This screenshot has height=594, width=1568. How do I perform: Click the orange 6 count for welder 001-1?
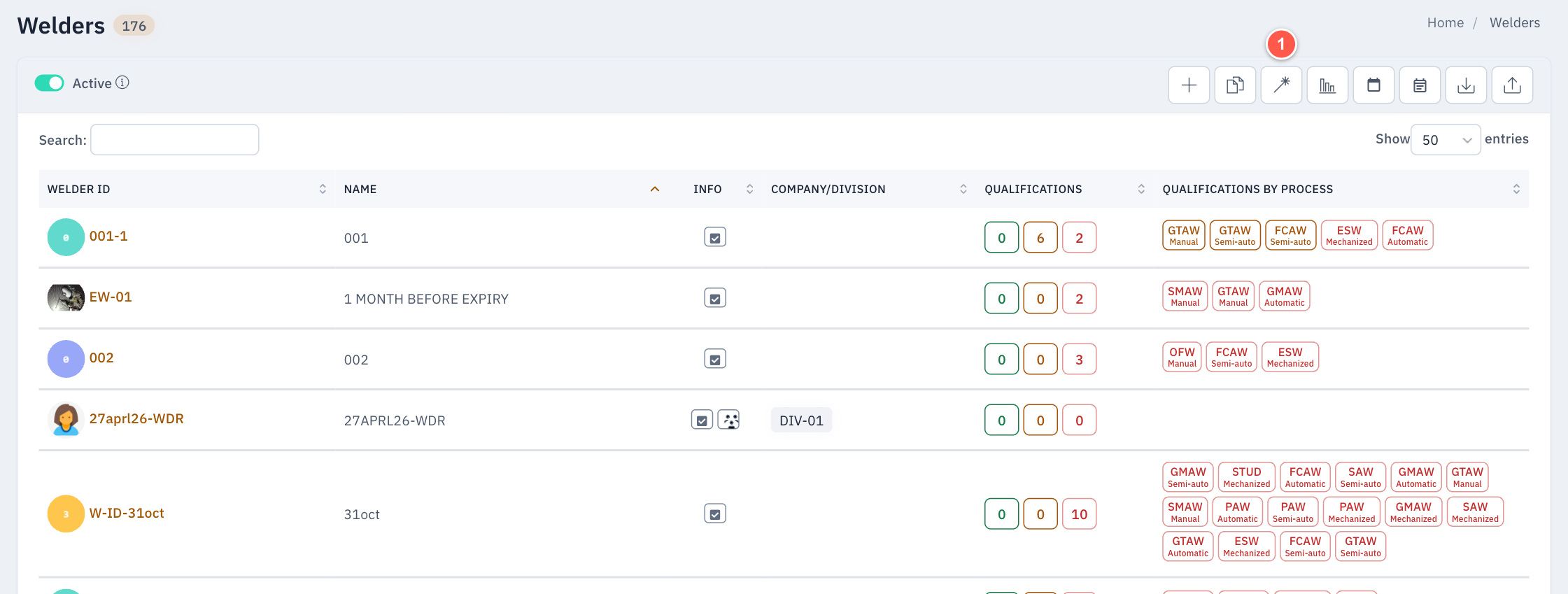coord(1040,238)
